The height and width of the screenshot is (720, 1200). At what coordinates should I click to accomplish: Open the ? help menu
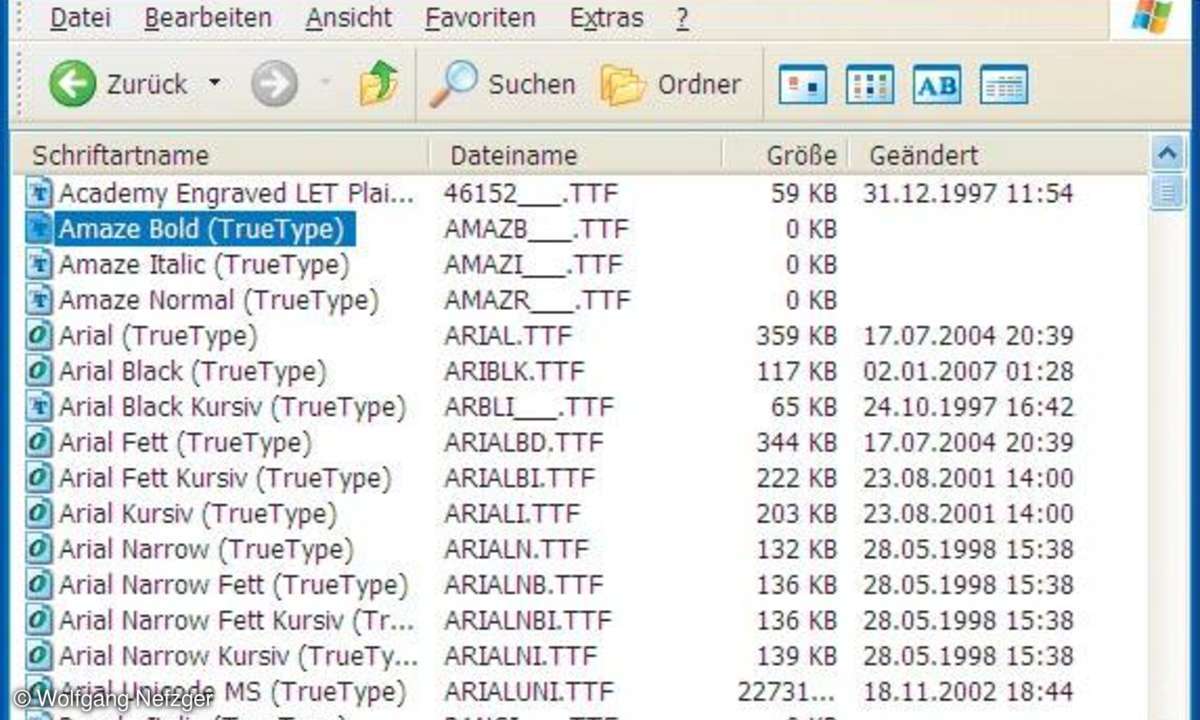682,18
